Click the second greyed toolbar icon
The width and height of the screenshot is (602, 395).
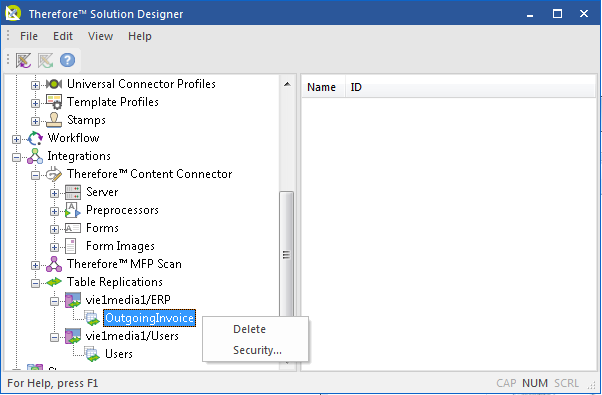tap(45, 61)
